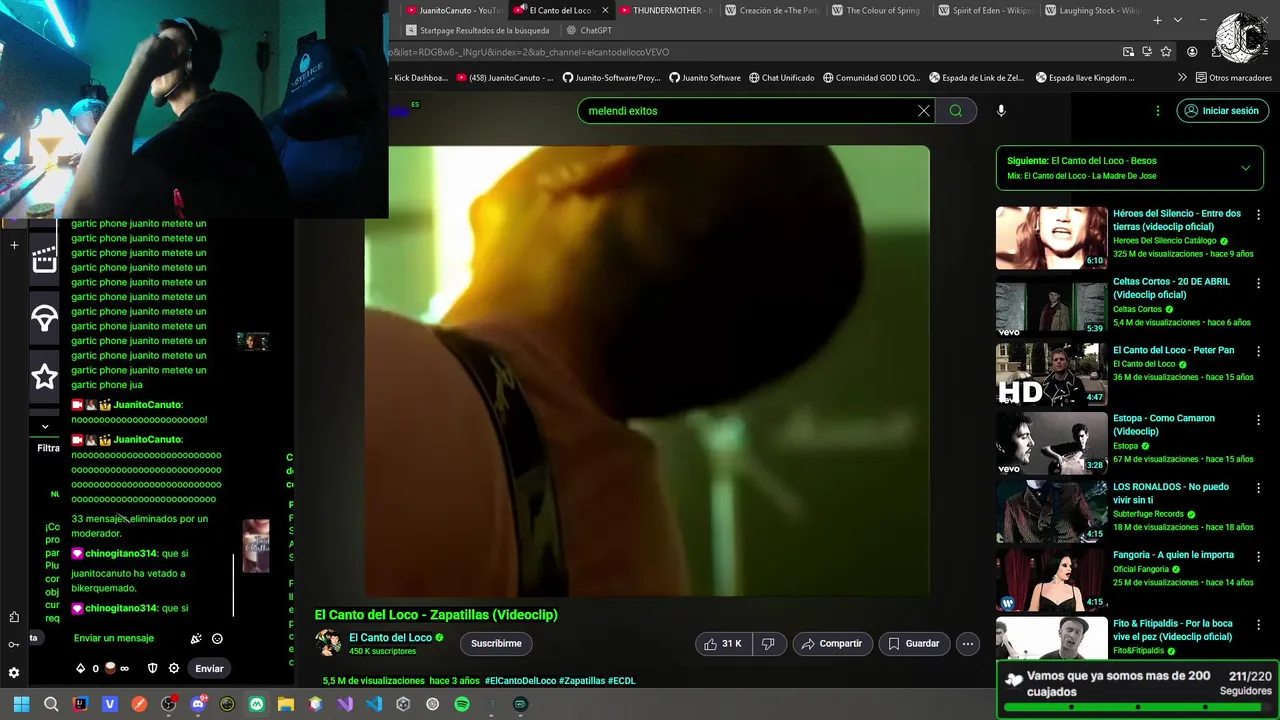Image resolution: width=1280 pixels, height=720 pixels.
Task: Open chat settings gear icon
Action: [x=174, y=668]
